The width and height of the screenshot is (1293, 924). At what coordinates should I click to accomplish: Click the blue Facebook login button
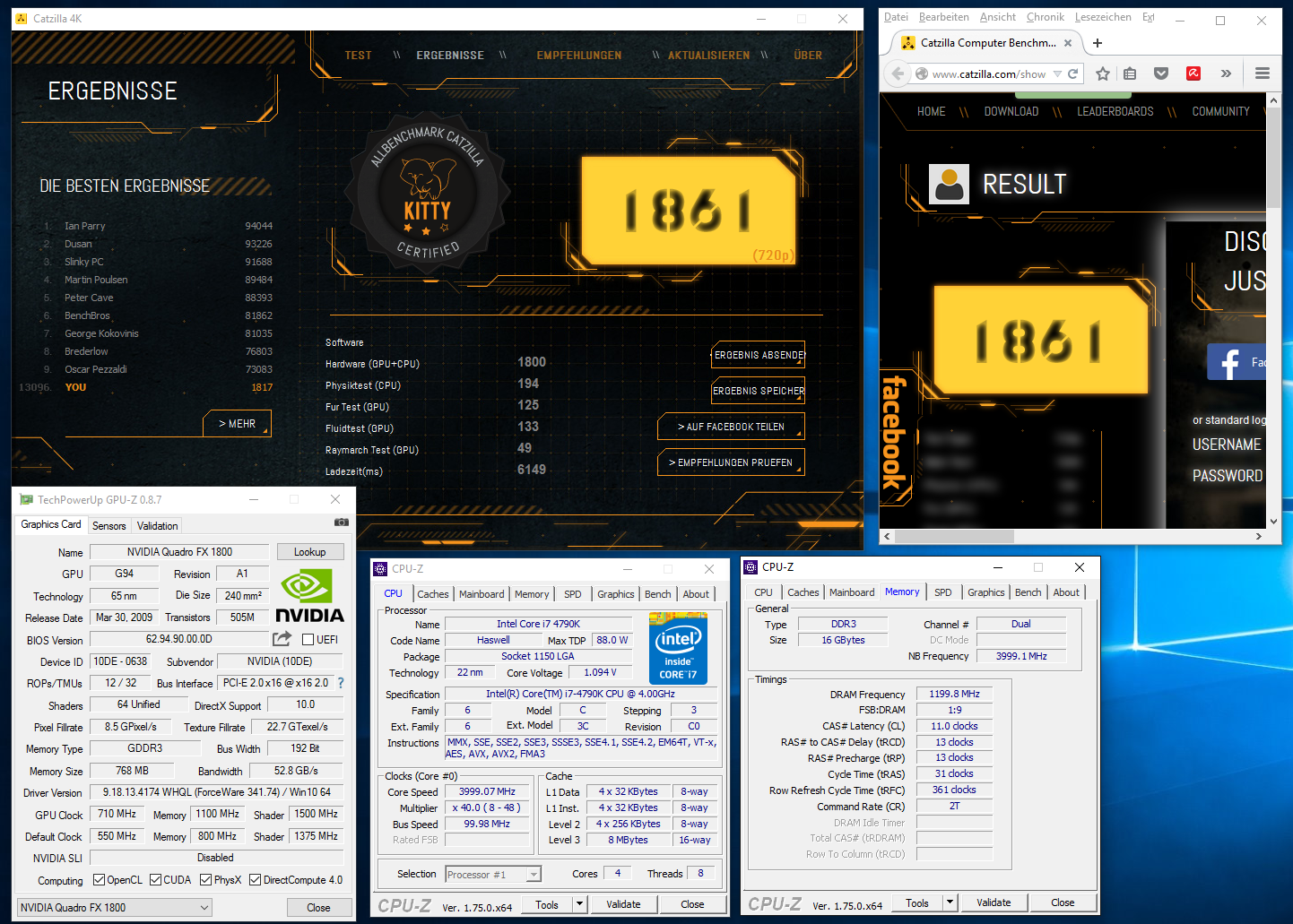(1237, 362)
